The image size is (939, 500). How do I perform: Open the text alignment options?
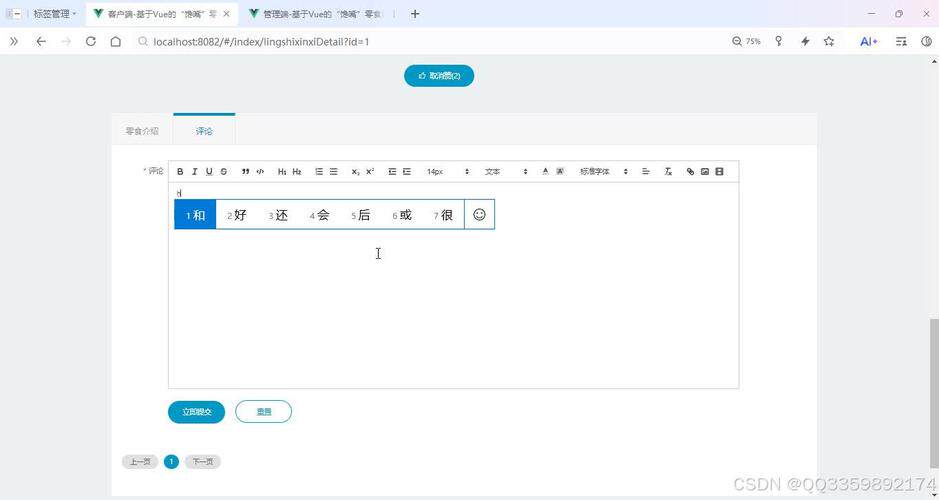point(646,172)
